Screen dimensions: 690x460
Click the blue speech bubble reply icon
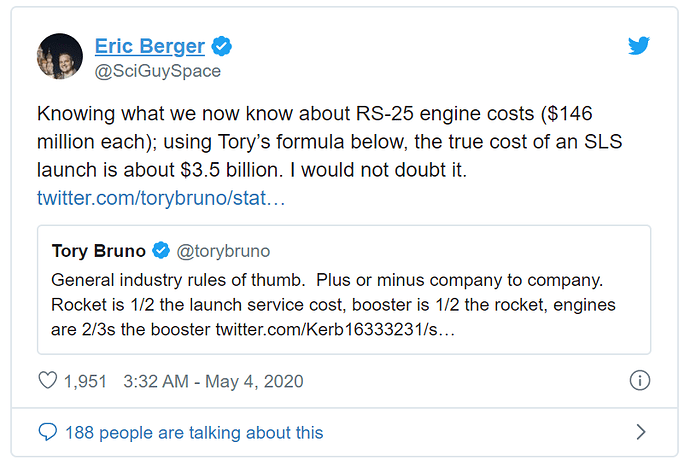point(47,432)
